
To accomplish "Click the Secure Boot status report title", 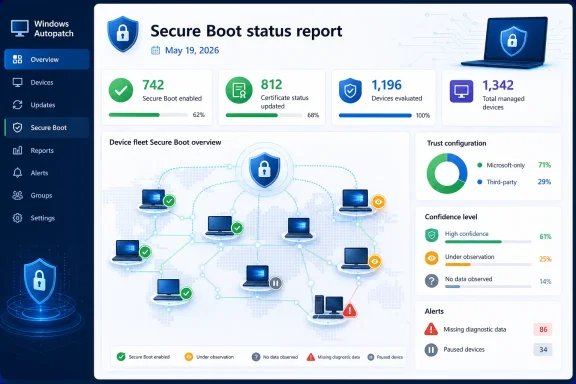I will pyautogui.click(x=246, y=31).
